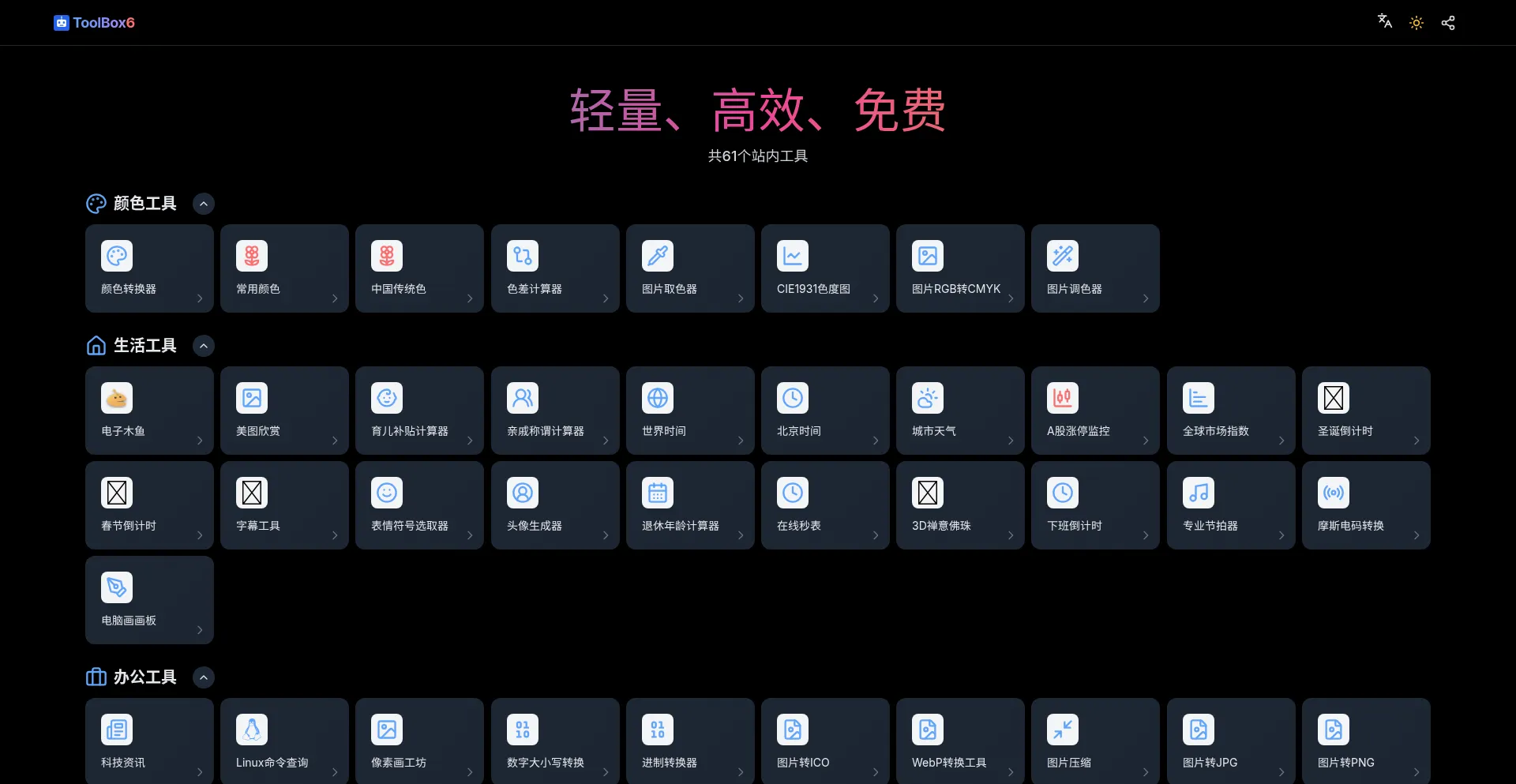Click chevron arrow on 摩斯电码转换 card
Image resolution: width=1516 pixels, height=784 pixels.
point(1417,535)
